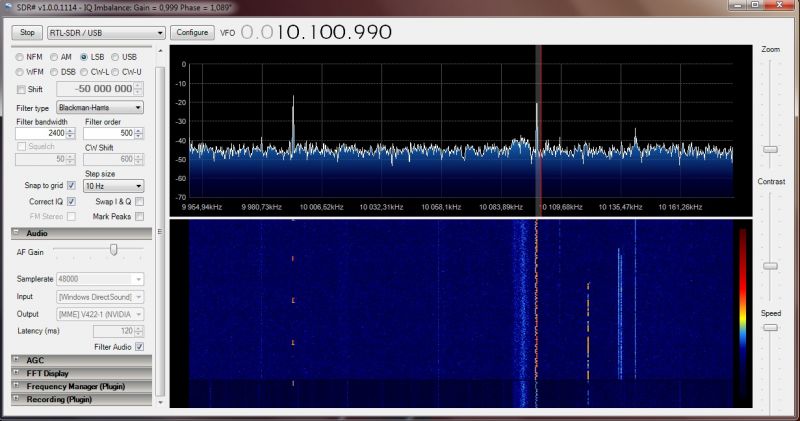
Task: Adjust the Zoom slider
Action: tap(770, 150)
